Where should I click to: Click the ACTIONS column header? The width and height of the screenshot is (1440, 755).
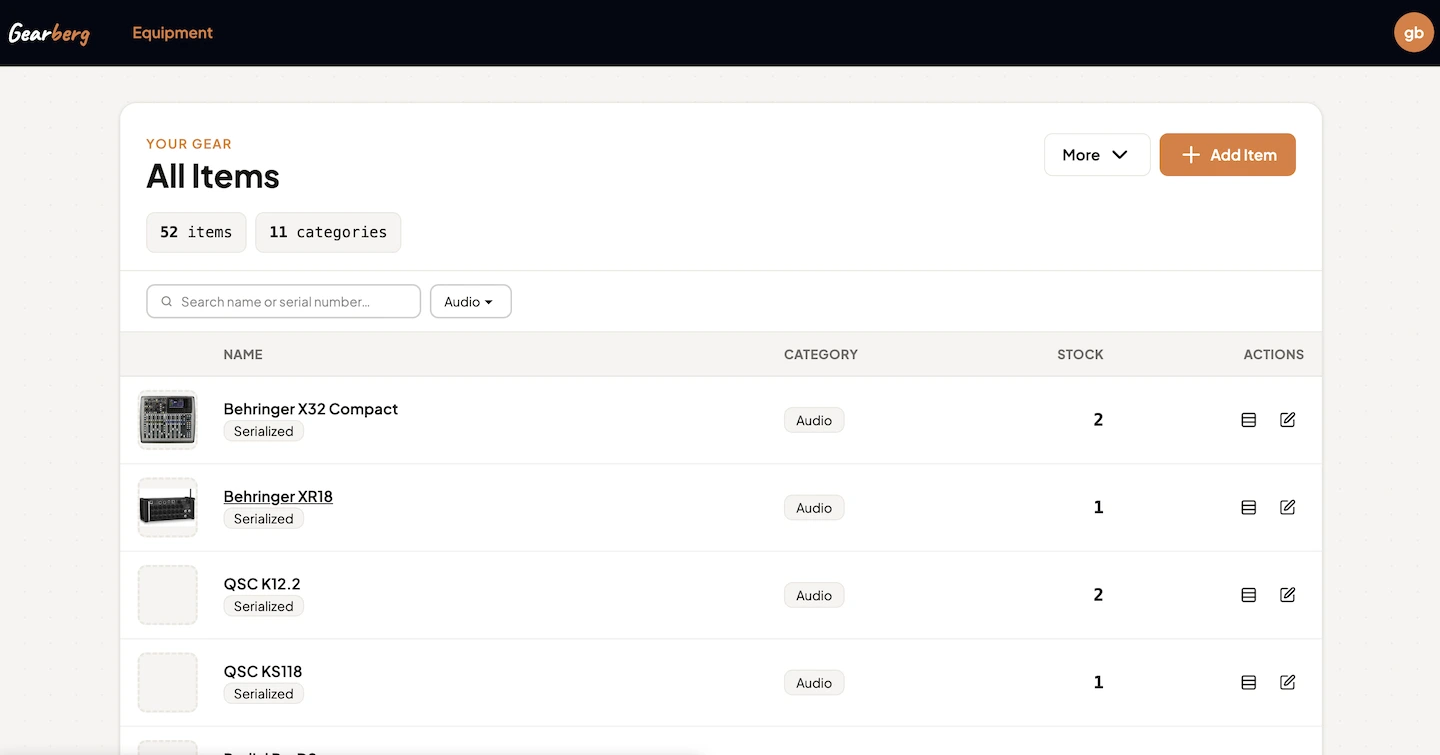pos(1274,354)
